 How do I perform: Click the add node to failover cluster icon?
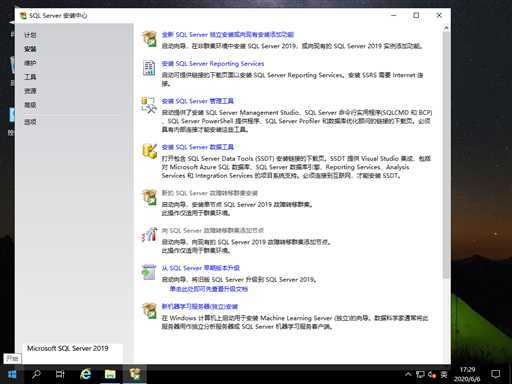[149, 235]
